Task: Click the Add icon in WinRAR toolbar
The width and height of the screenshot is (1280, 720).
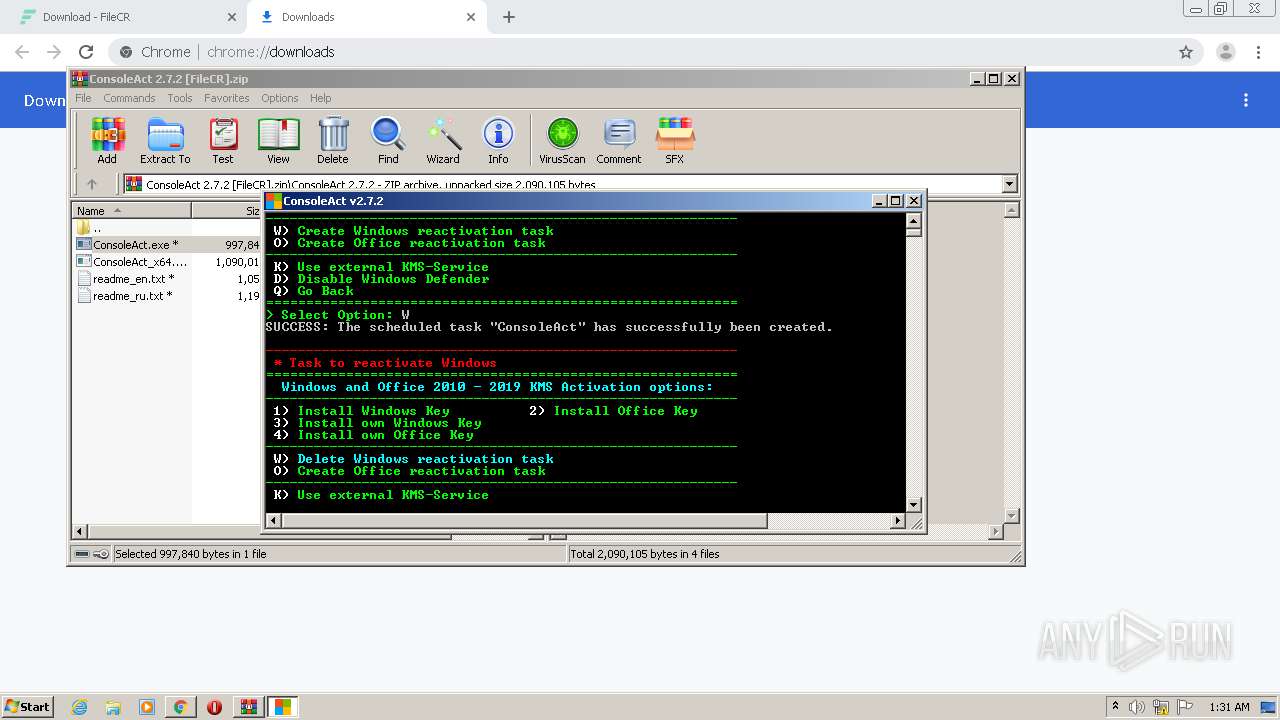Action: click(107, 141)
